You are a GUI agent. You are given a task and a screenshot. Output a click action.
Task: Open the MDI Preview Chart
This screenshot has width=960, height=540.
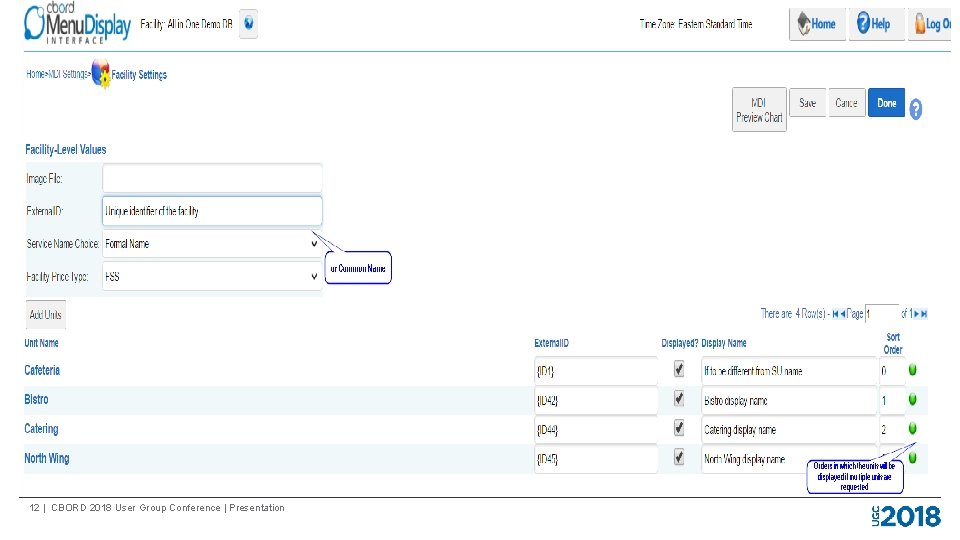click(759, 110)
